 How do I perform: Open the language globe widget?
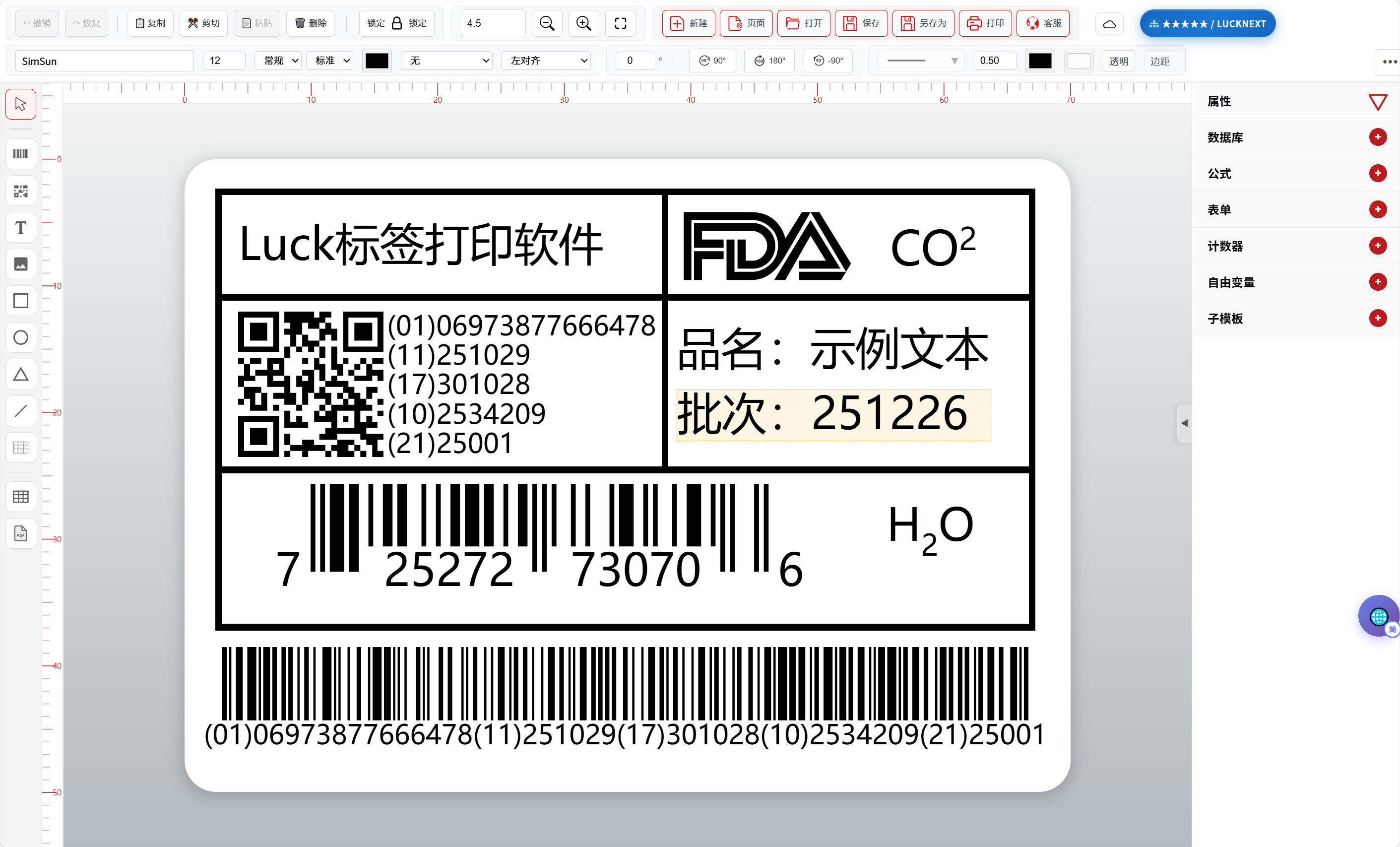click(x=1379, y=616)
